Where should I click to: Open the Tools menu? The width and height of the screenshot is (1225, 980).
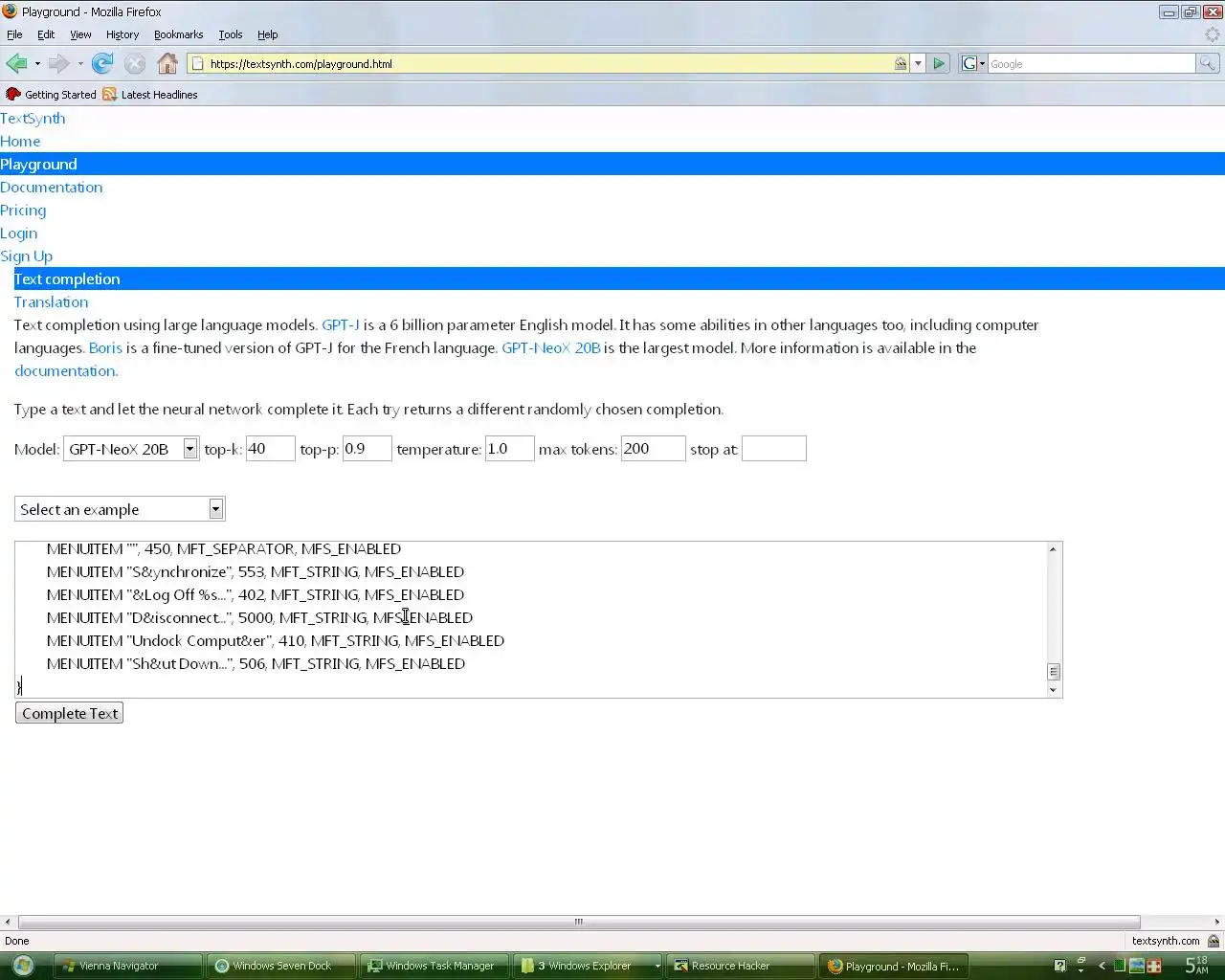[x=231, y=34]
